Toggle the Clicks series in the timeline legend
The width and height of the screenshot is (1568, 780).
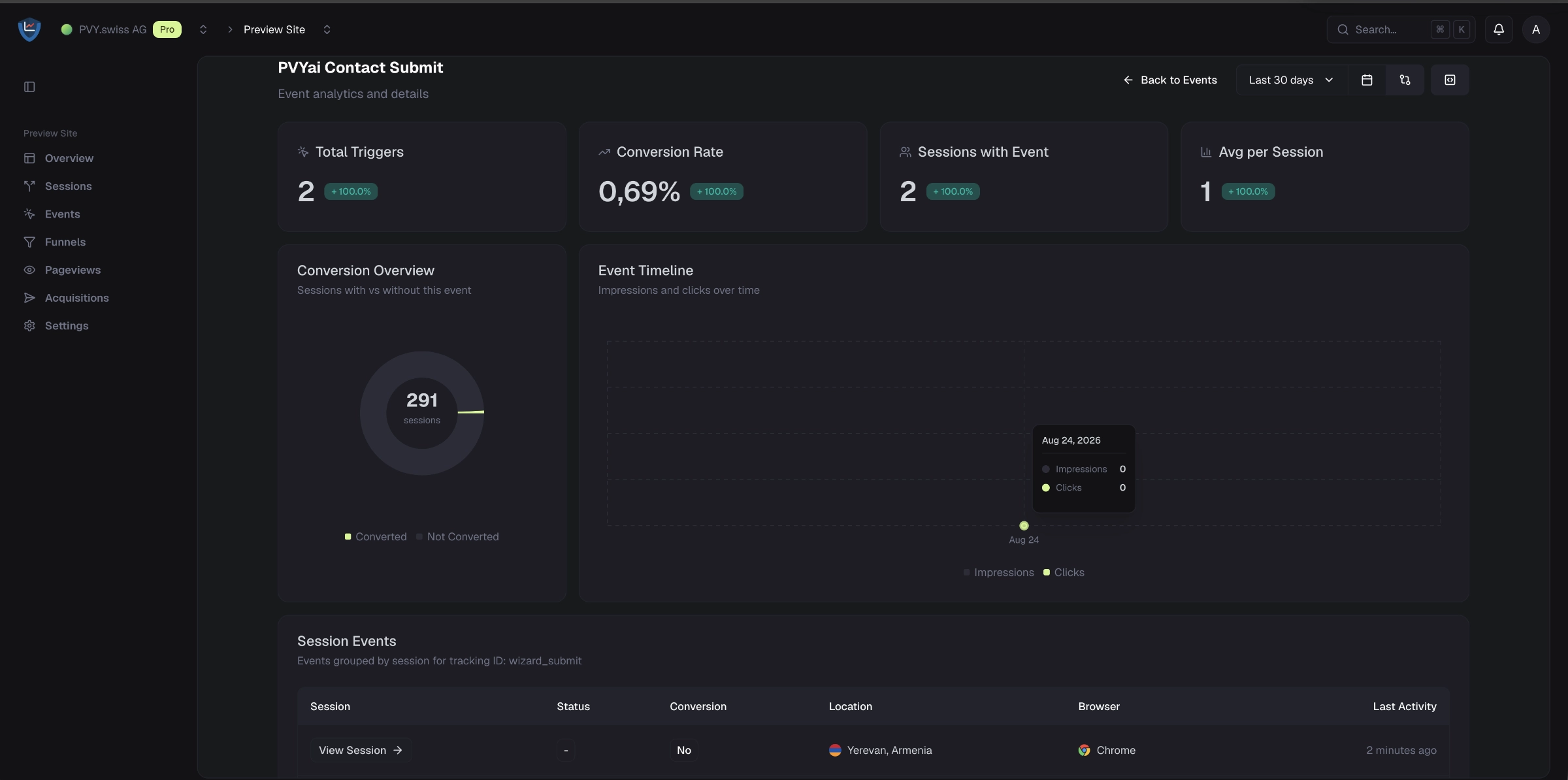(x=1064, y=572)
